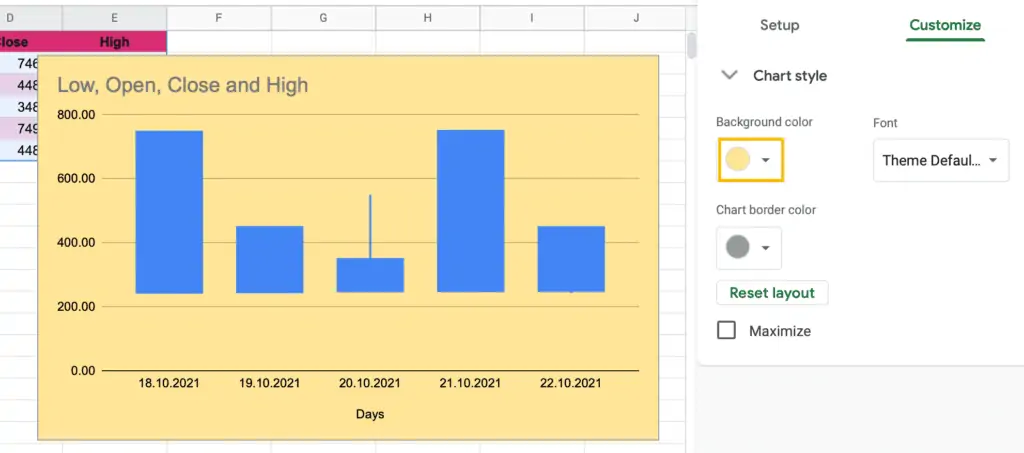Check the Maximize checkbox
The width and height of the screenshot is (1024, 453).
click(x=726, y=330)
